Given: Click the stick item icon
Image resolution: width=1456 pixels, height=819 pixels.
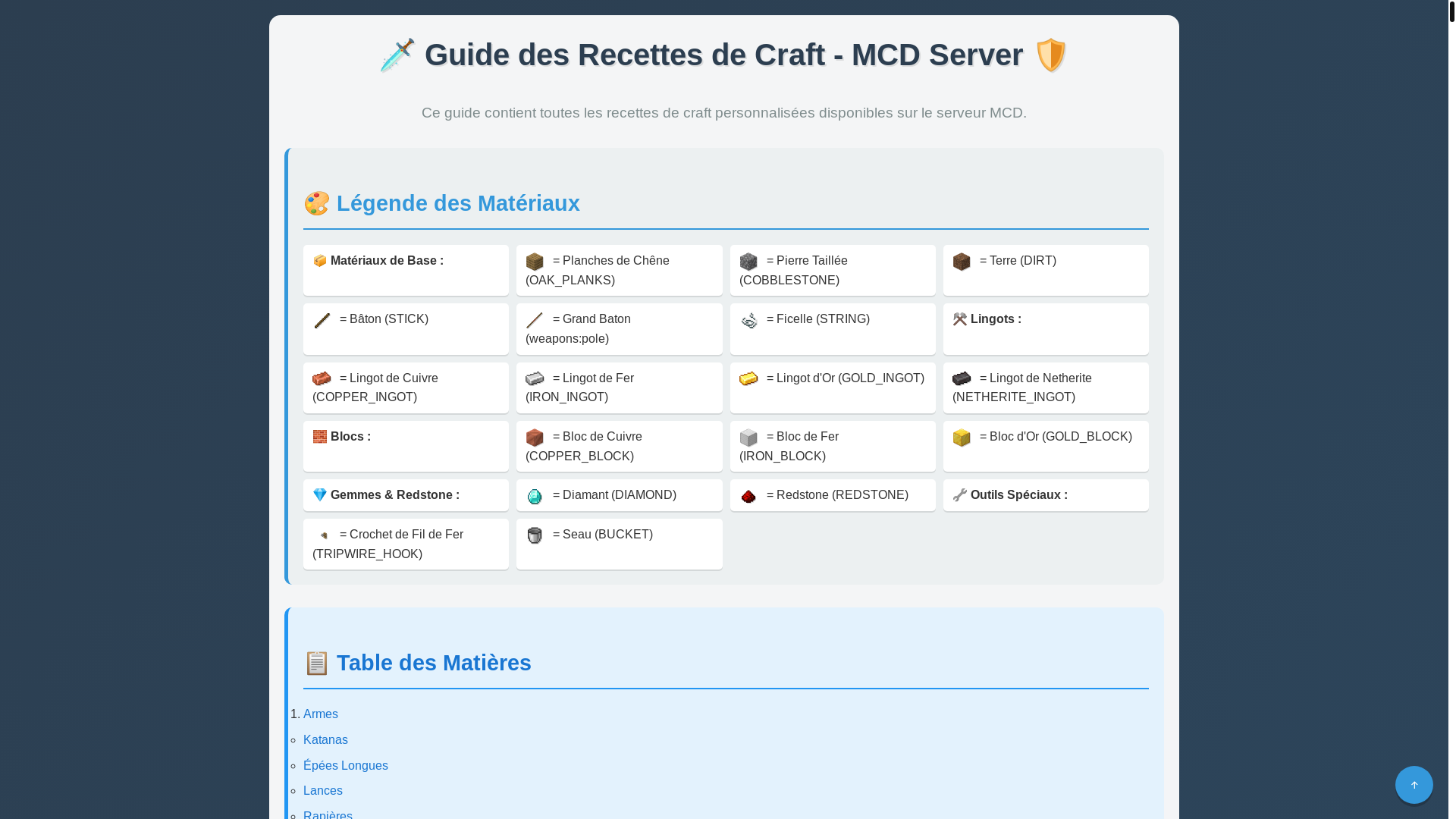Looking at the screenshot, I should (322, 320).
